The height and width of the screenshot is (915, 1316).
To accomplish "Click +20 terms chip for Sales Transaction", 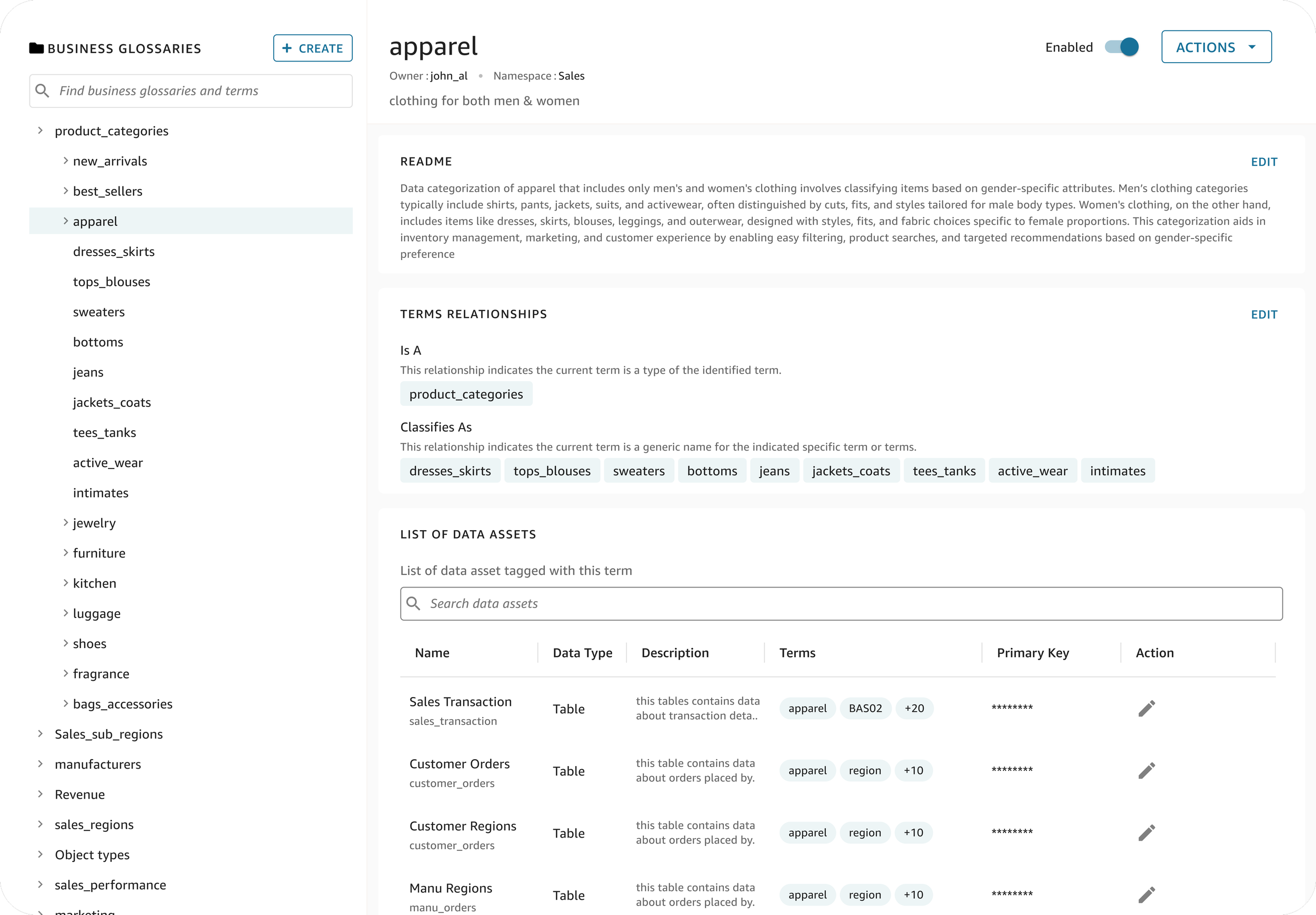I will click(x=914, y=708).
